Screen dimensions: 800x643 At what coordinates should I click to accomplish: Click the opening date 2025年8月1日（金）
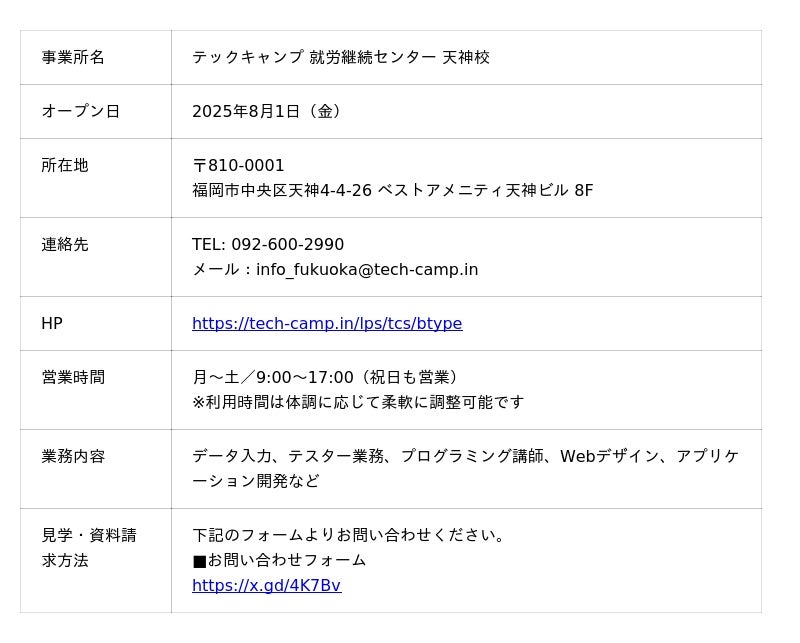(x=267, y=111)
